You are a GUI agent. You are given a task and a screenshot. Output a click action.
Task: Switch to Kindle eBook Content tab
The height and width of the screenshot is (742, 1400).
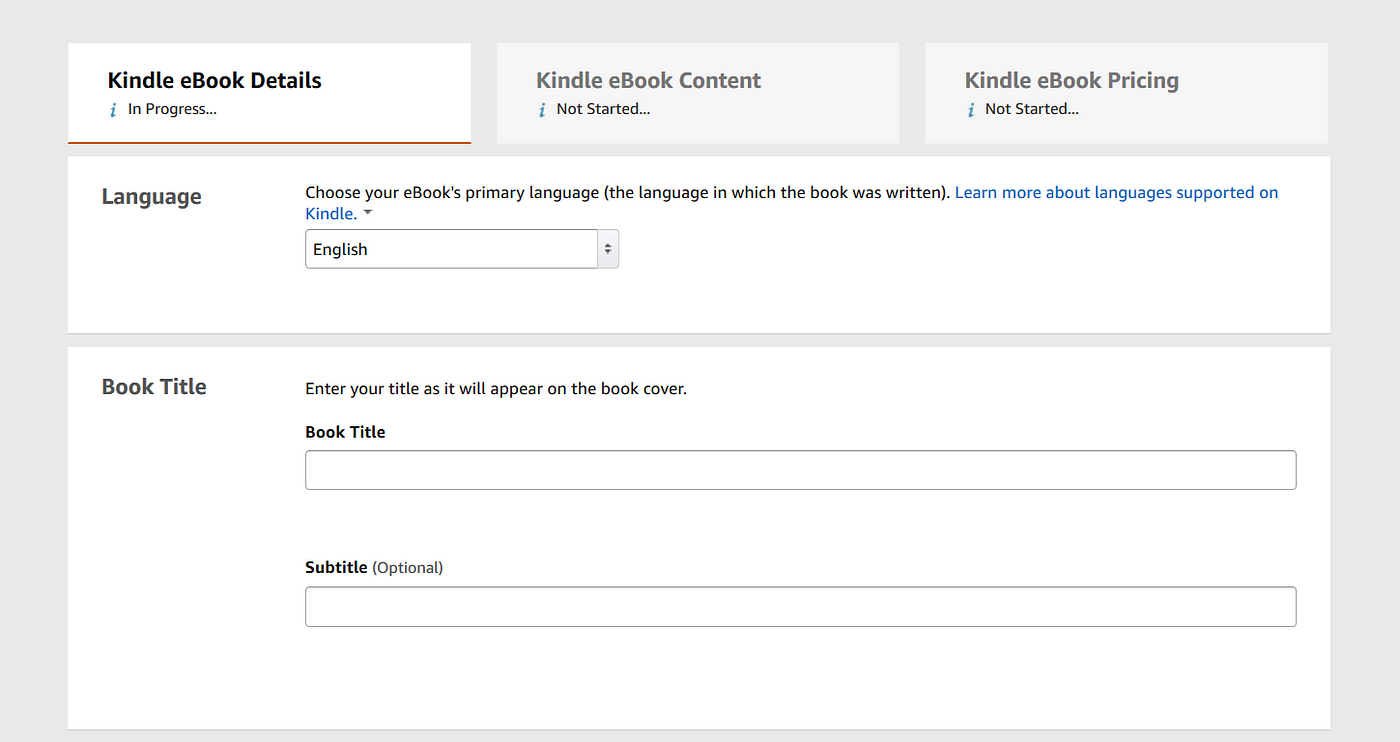point(698,93)
